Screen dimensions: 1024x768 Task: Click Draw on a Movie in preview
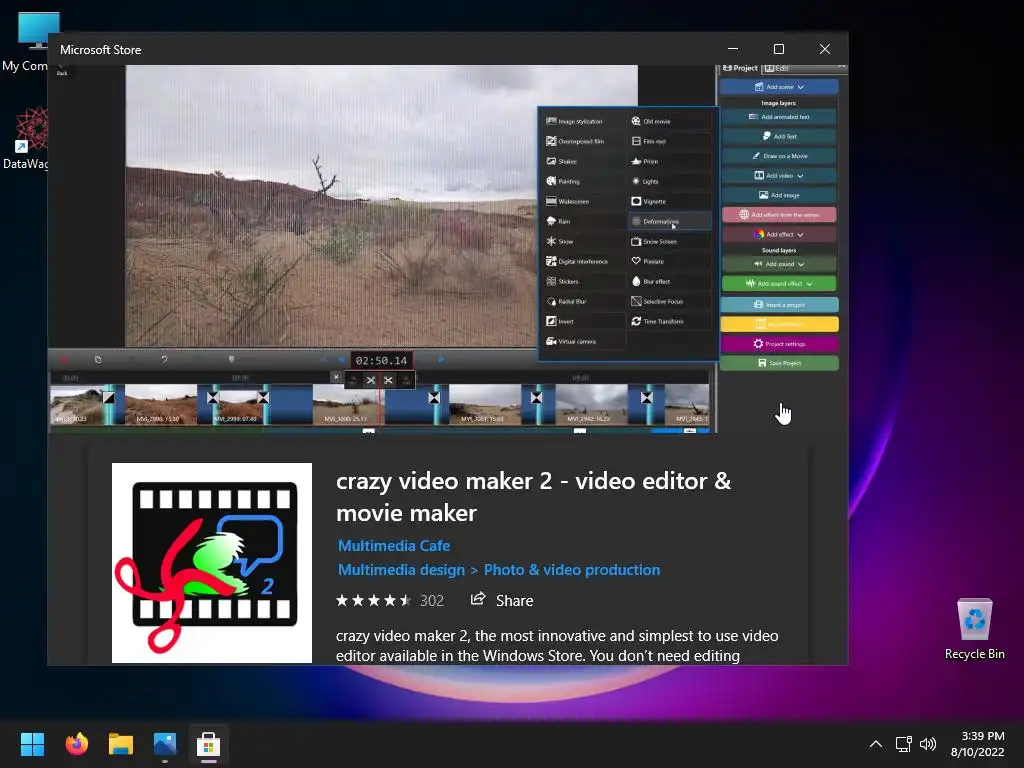(779, 156)
